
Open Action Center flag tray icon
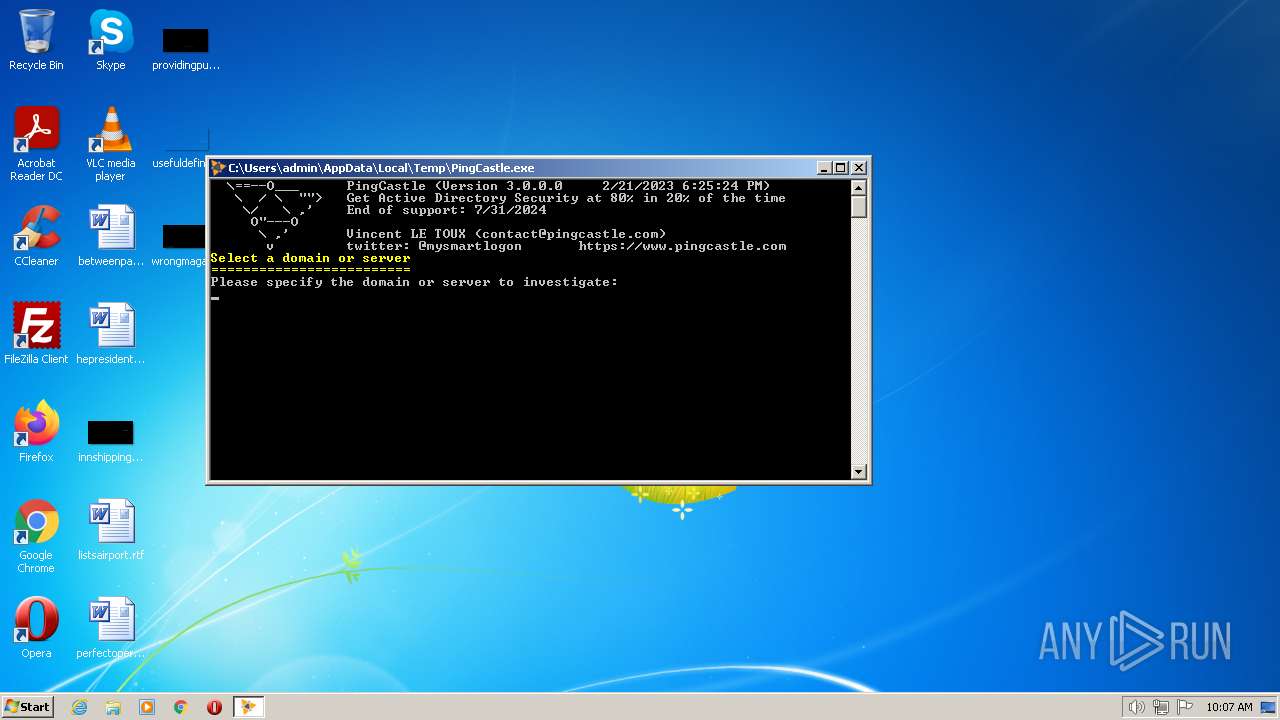(x=1185, y=707)
